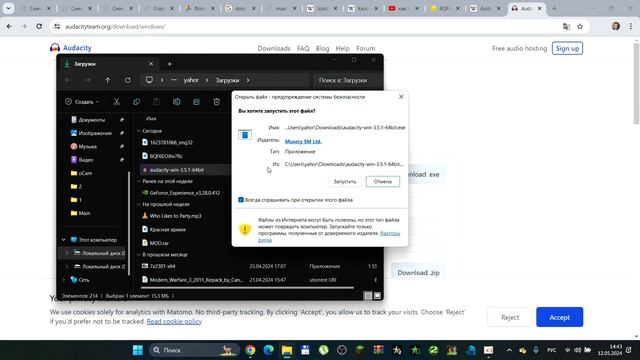Switch Explorer to details view icon

pyautogui.click(x=368, y=296)
